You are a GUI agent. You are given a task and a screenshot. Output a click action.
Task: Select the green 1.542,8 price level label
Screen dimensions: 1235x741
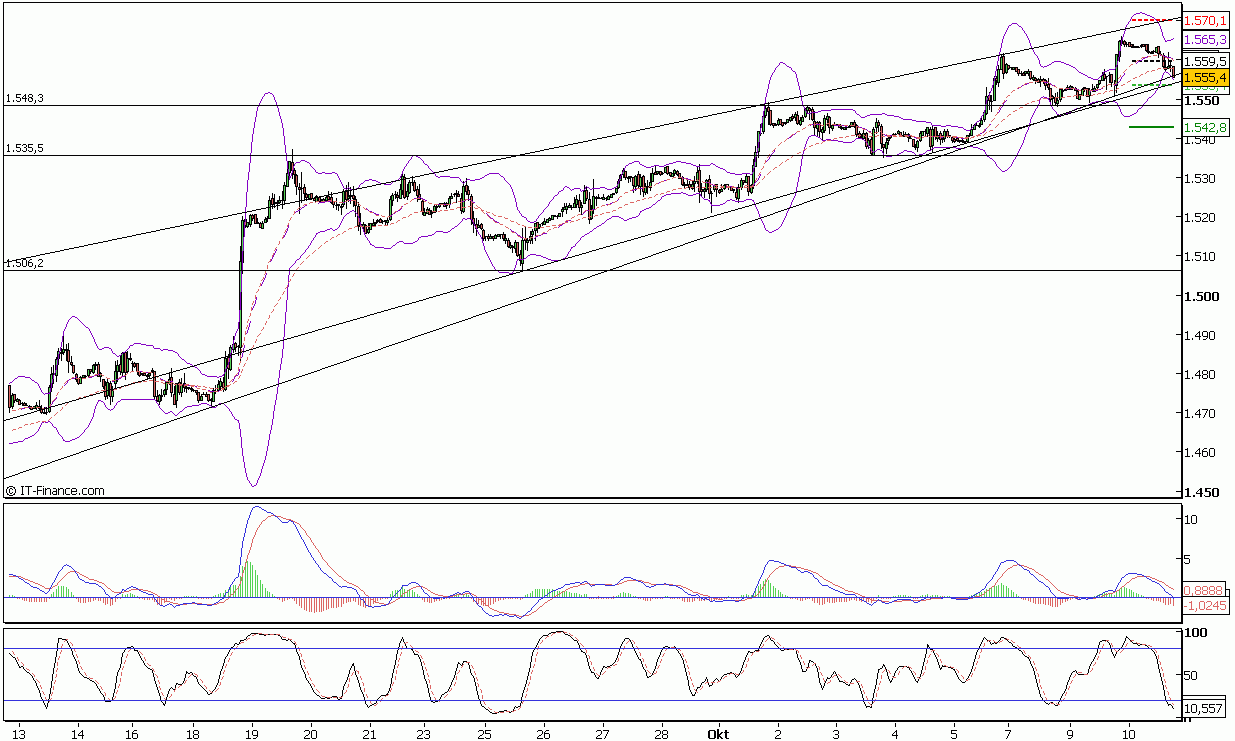pyautogui.click(x=1204, y=127)
